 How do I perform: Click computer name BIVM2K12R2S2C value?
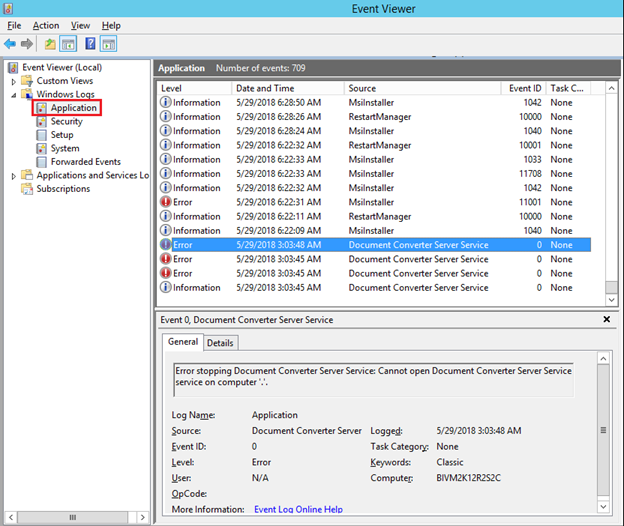pos(468,478)
